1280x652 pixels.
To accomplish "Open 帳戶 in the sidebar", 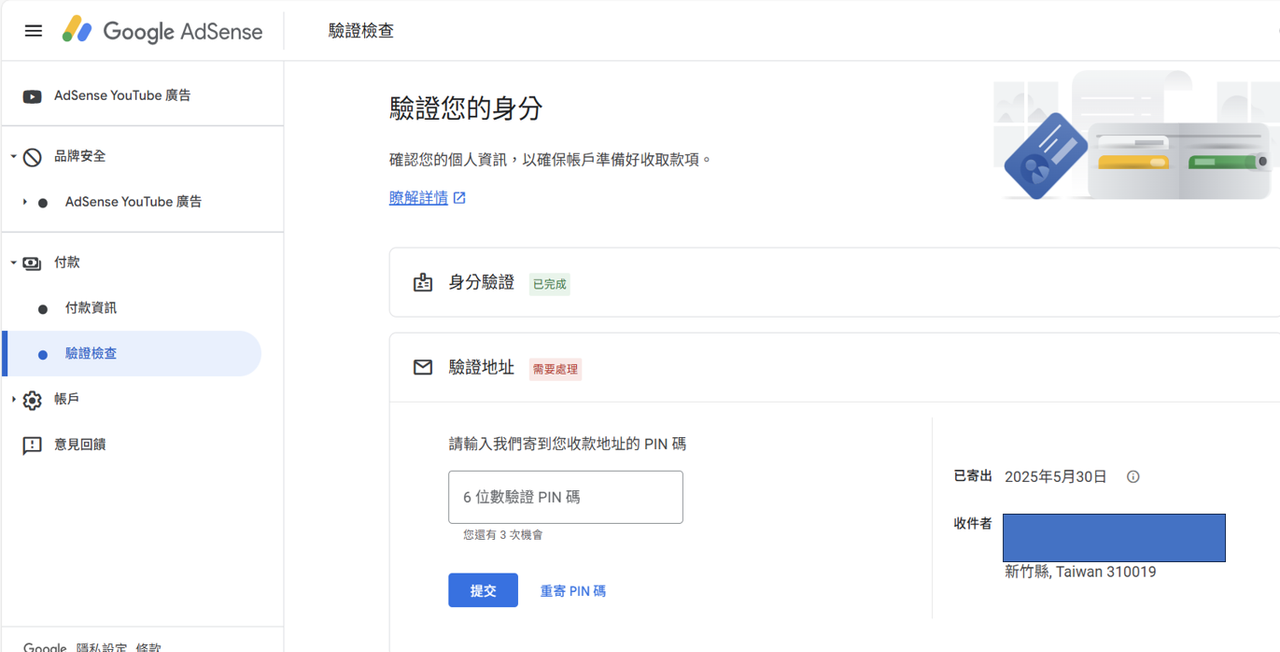I will [67, 399].
